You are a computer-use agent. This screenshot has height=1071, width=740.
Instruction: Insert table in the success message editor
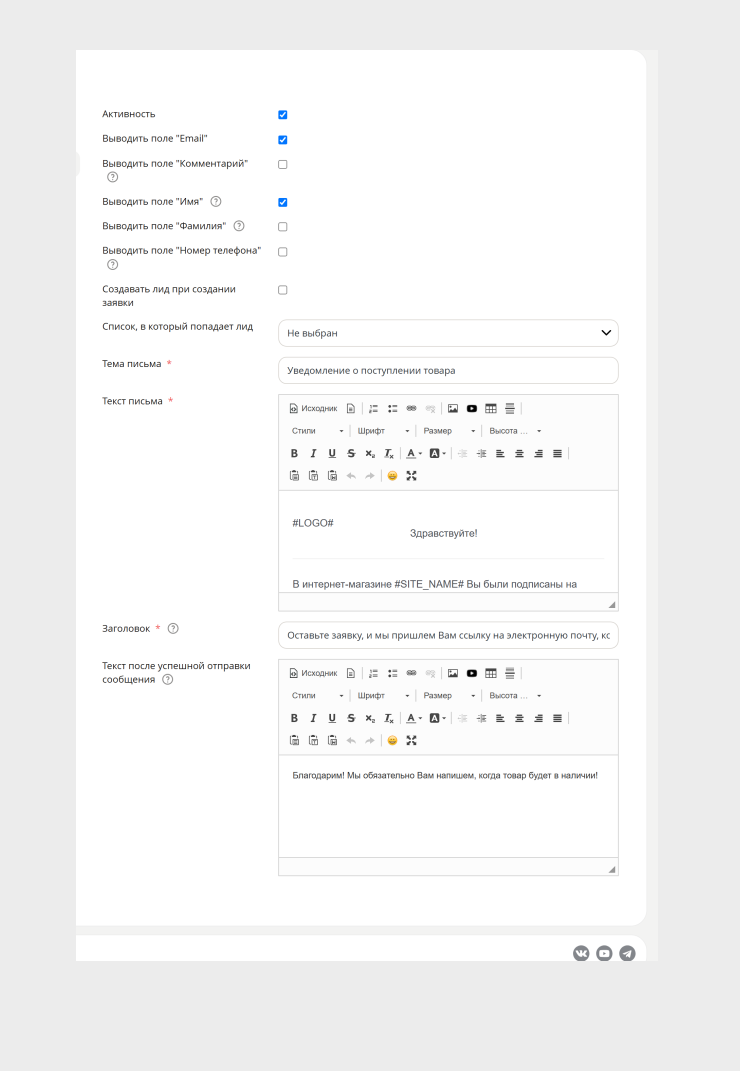[491, 673]
